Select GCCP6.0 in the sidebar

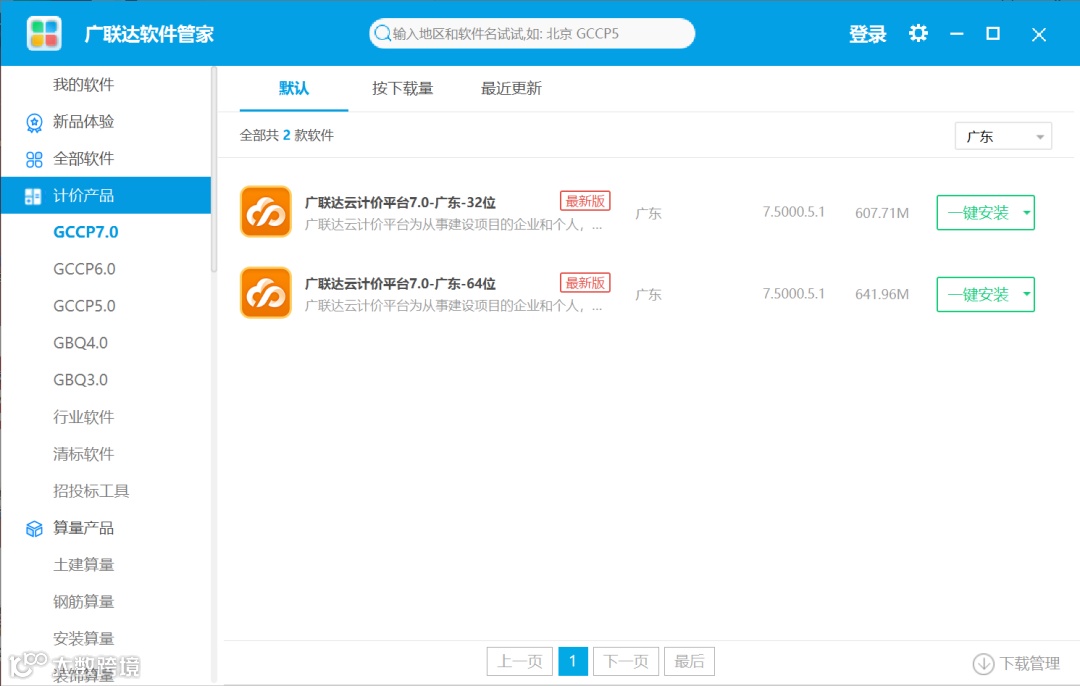coord(84,269)
